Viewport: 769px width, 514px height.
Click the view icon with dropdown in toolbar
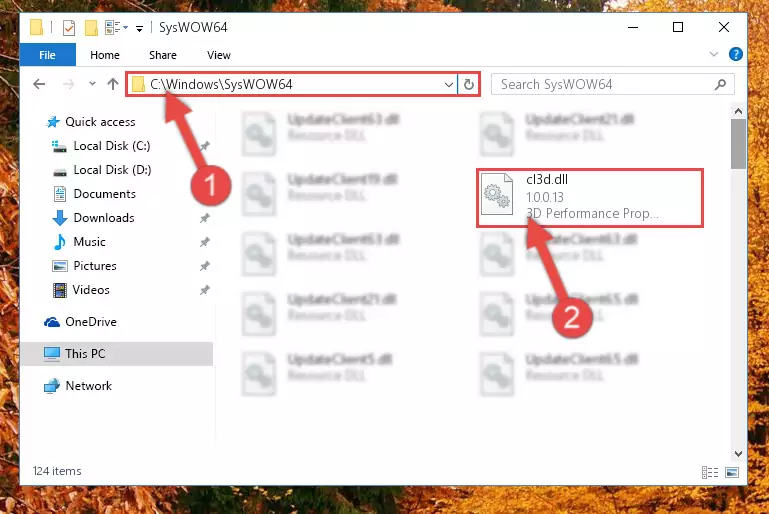(x=116, y=28)
